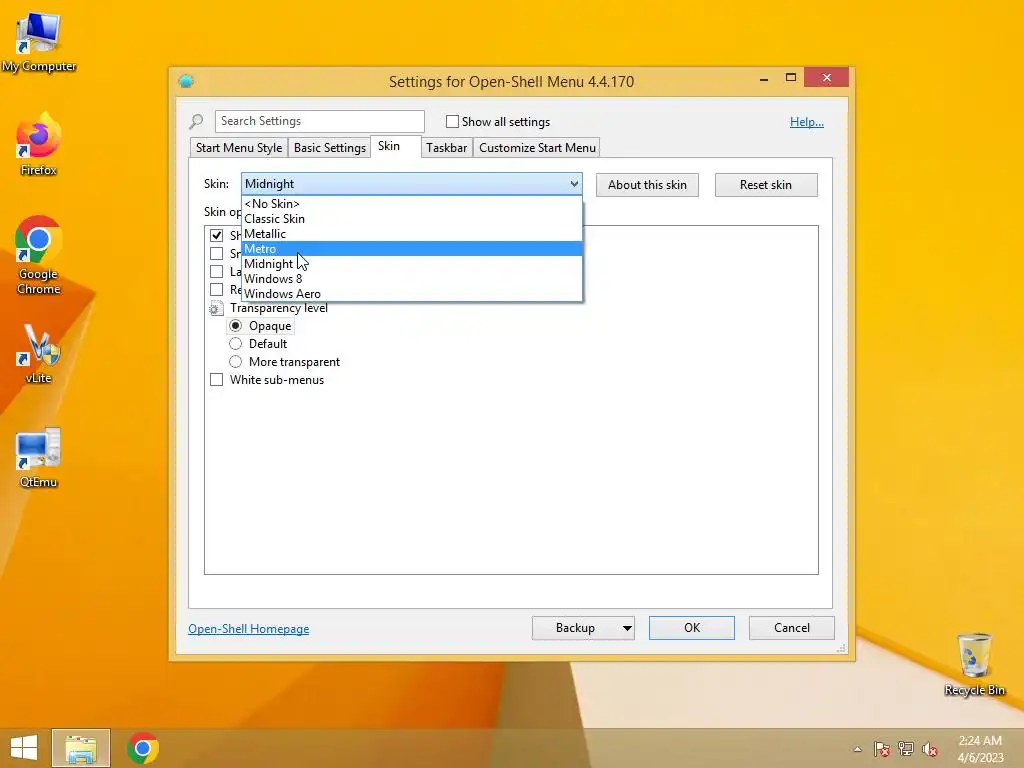
Task: Choose Classic Skin from list
Action: (x=411, y=219)
